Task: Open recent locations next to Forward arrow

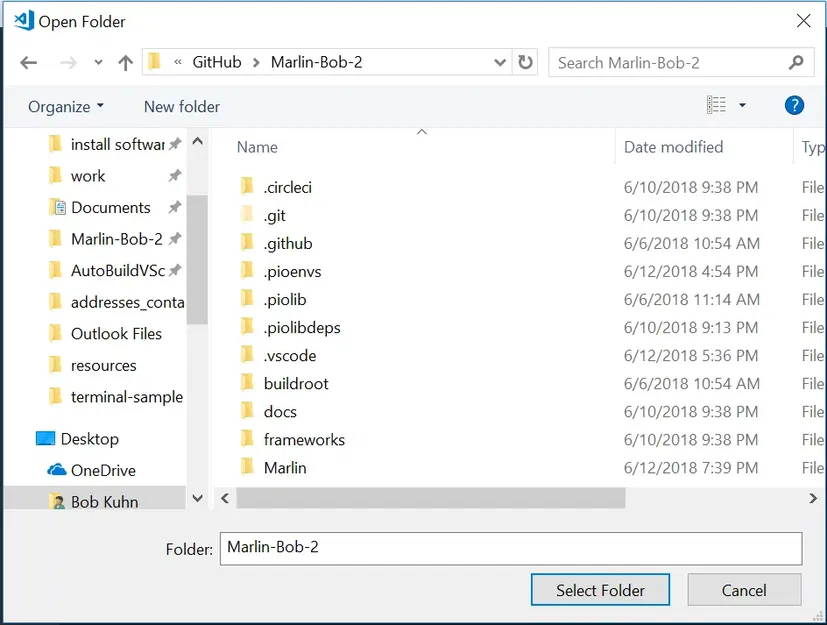Action: [x=97, y=62]
